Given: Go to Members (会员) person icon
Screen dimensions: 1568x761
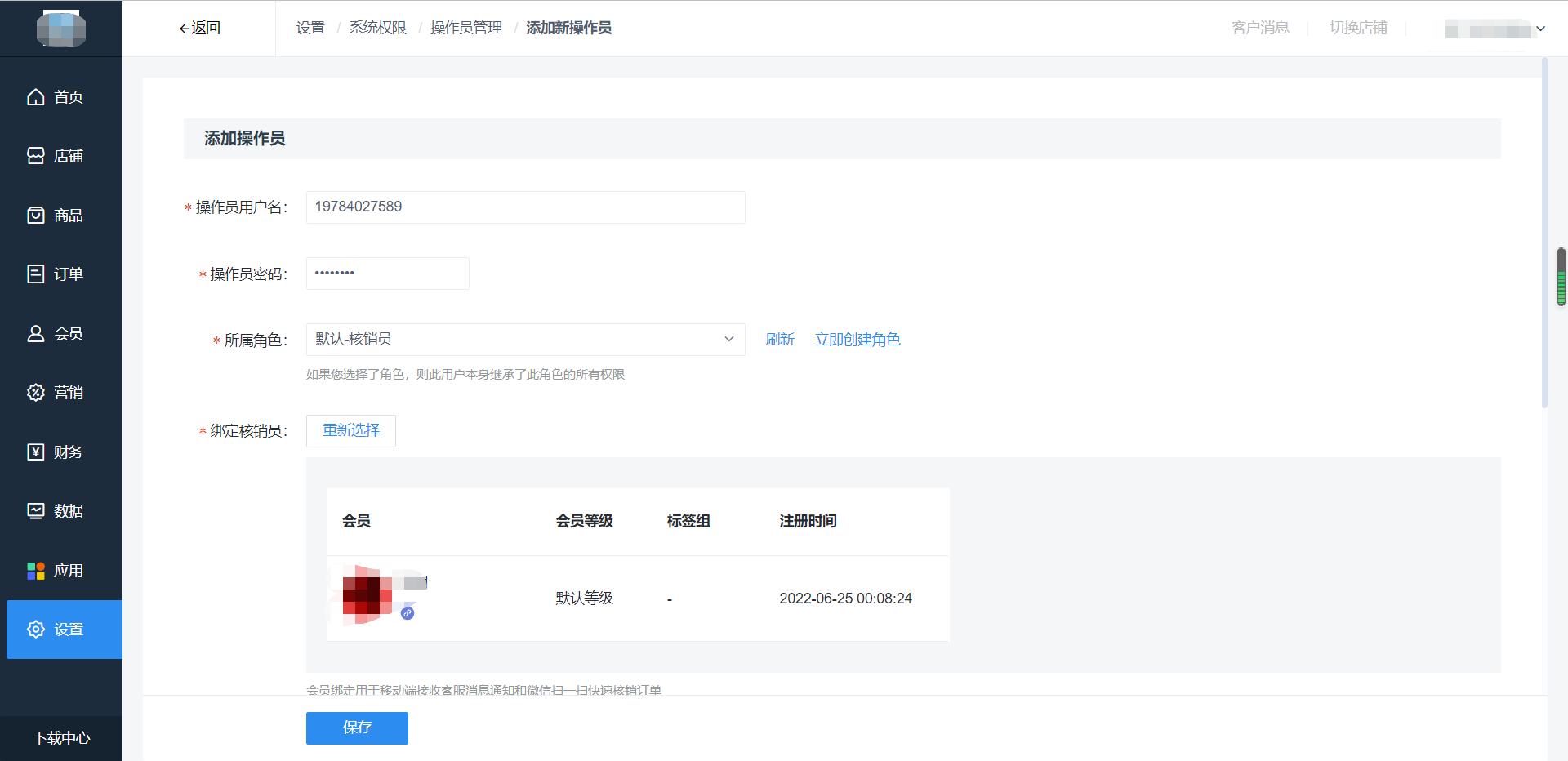Looking at the screenshot, I should (36, 334).
